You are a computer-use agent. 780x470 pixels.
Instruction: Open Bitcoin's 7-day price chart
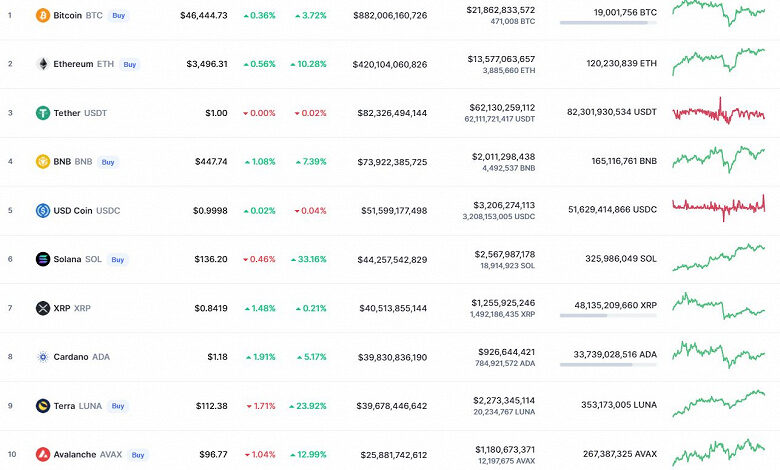718,12
